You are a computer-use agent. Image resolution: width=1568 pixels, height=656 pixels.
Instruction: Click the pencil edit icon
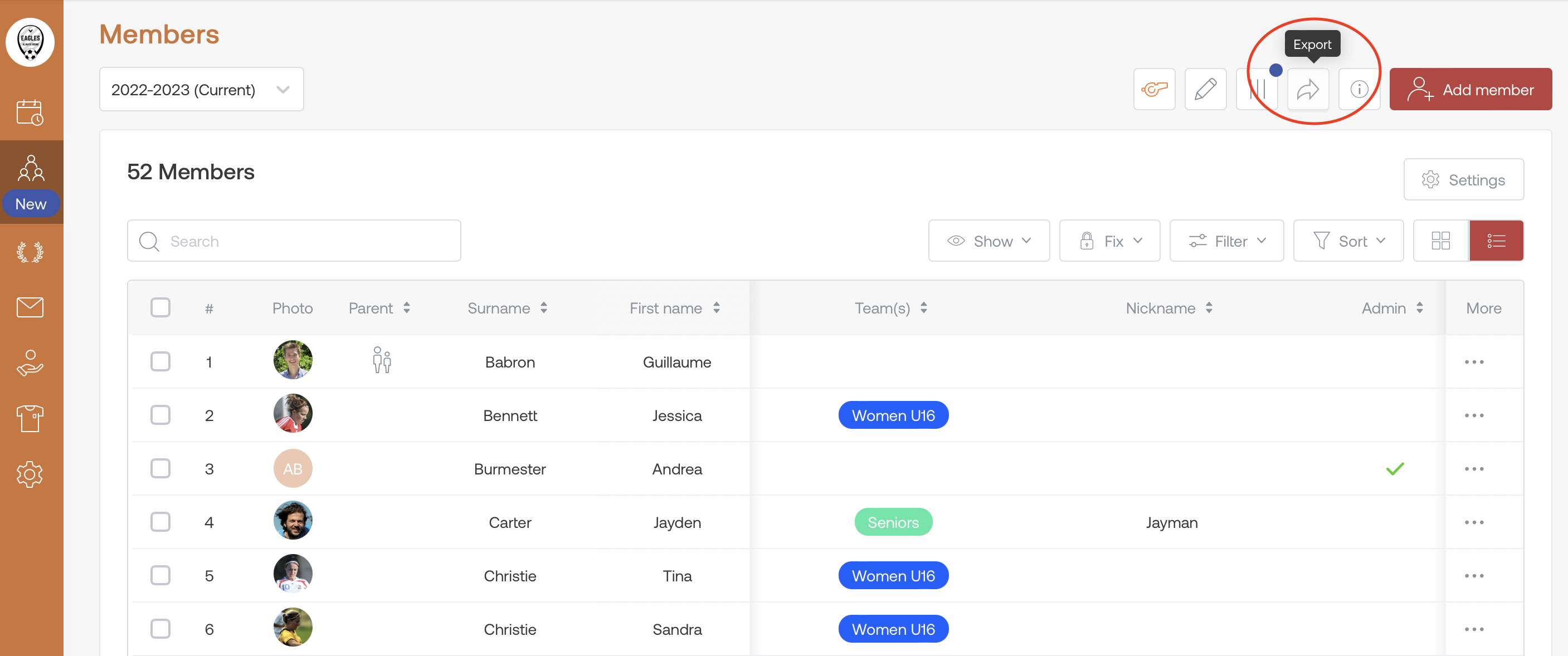coord(1205,90)
